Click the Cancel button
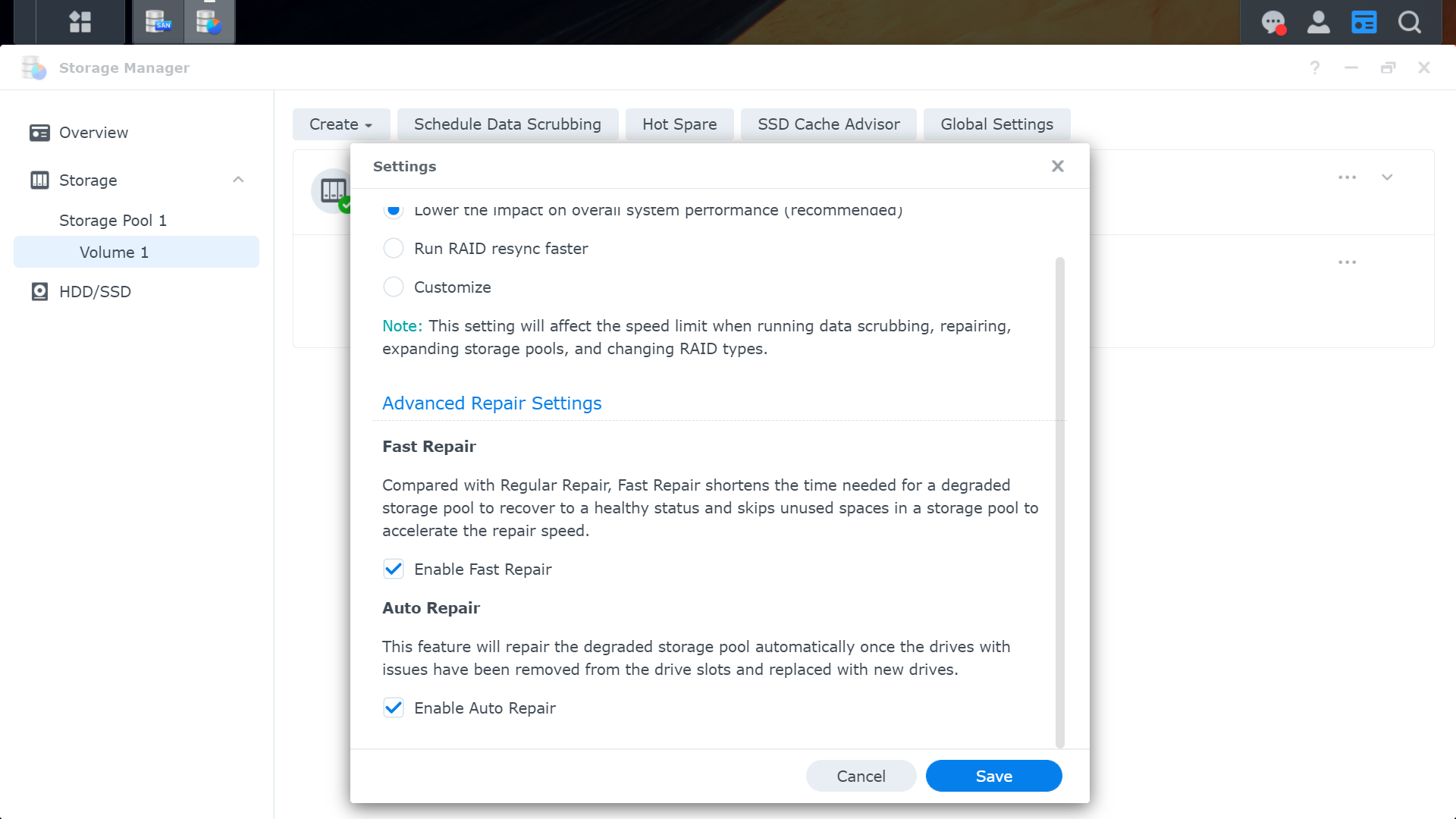This screenshot has width=1456, height=819. coord(861,776)
